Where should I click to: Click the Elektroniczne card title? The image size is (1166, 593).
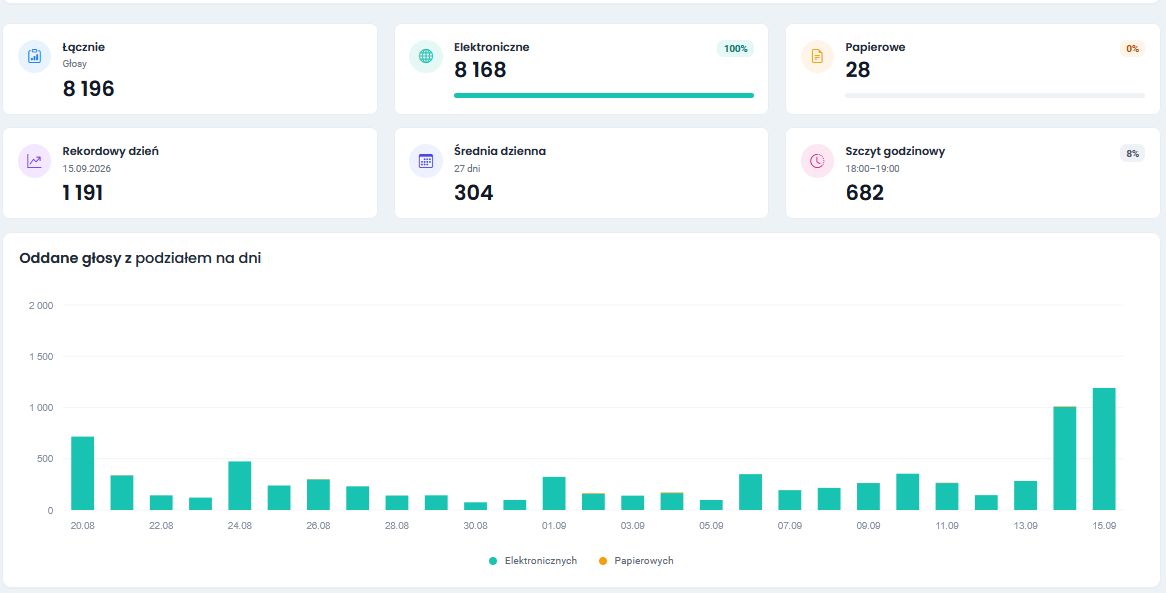click(x=492, y=47)
